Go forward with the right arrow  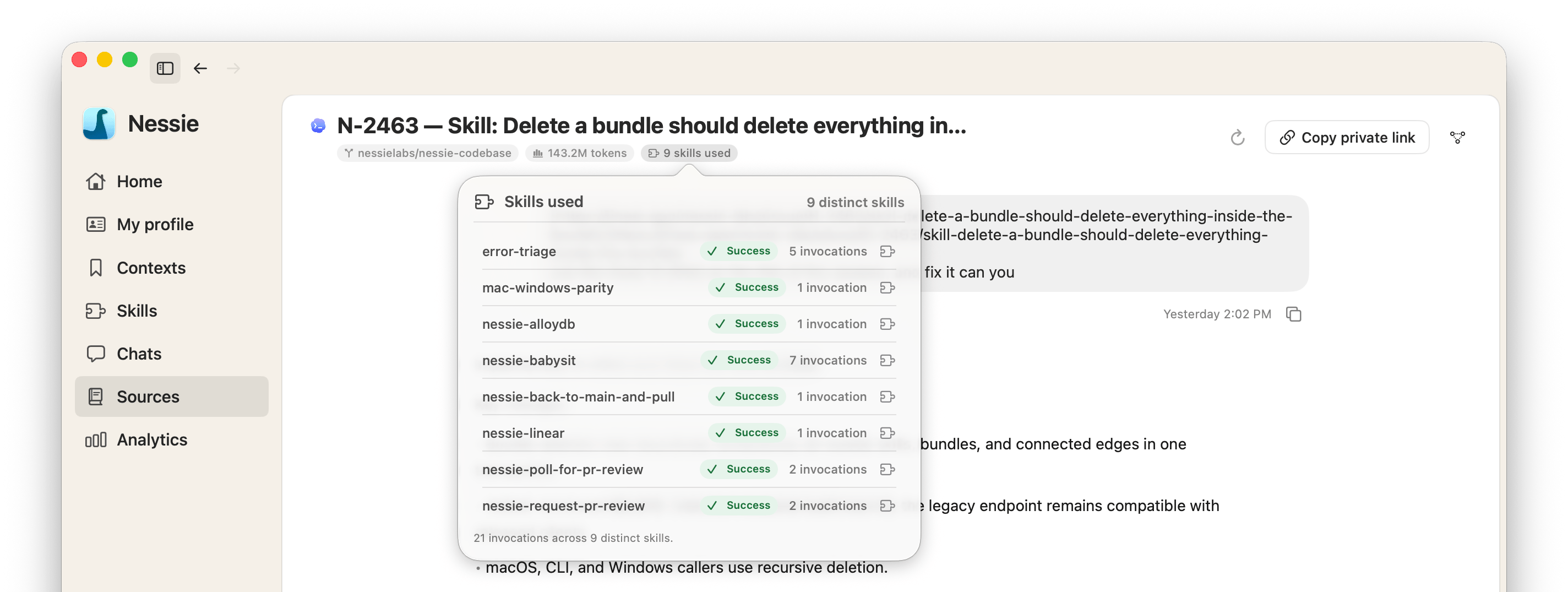point(233,68)
